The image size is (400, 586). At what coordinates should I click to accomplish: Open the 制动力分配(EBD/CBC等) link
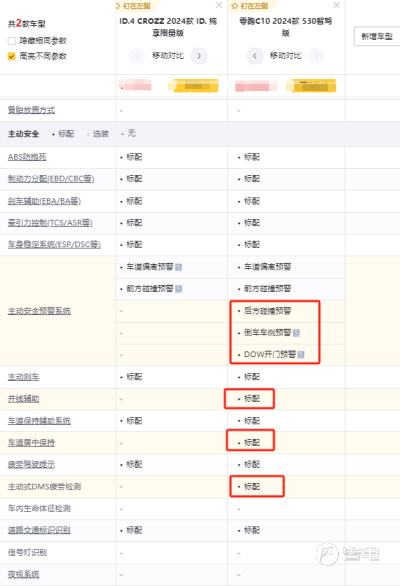pyautogui.click(x=51, y=179)
